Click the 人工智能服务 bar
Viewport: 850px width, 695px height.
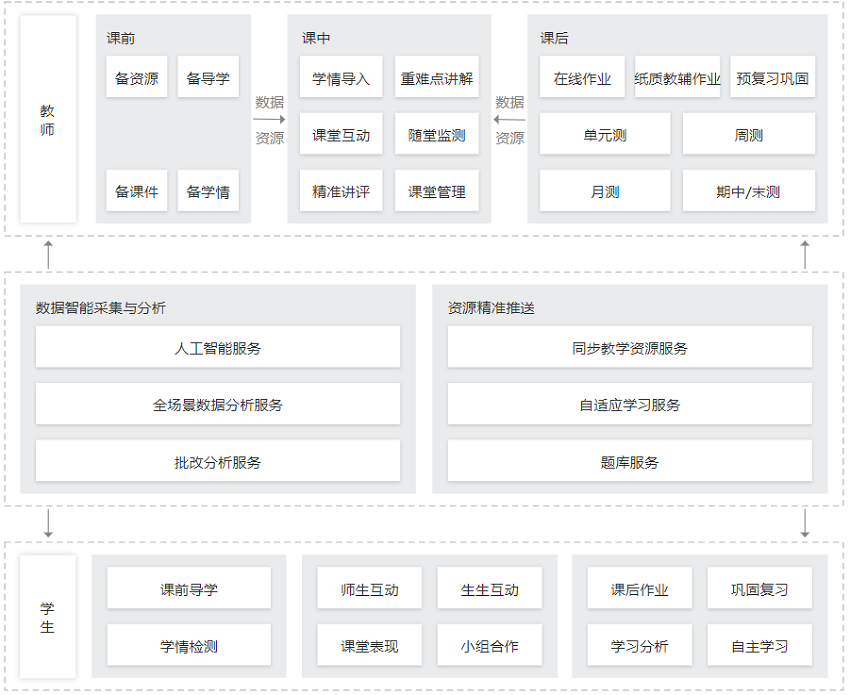click(218, 347)
